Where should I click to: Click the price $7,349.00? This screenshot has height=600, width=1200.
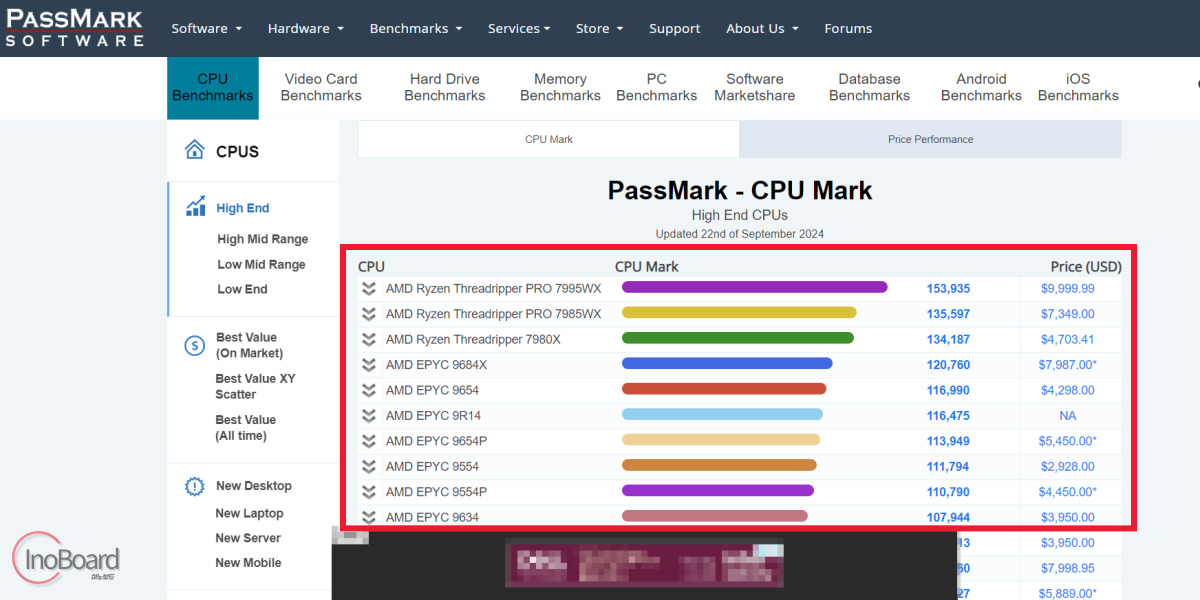[1067, 314]
